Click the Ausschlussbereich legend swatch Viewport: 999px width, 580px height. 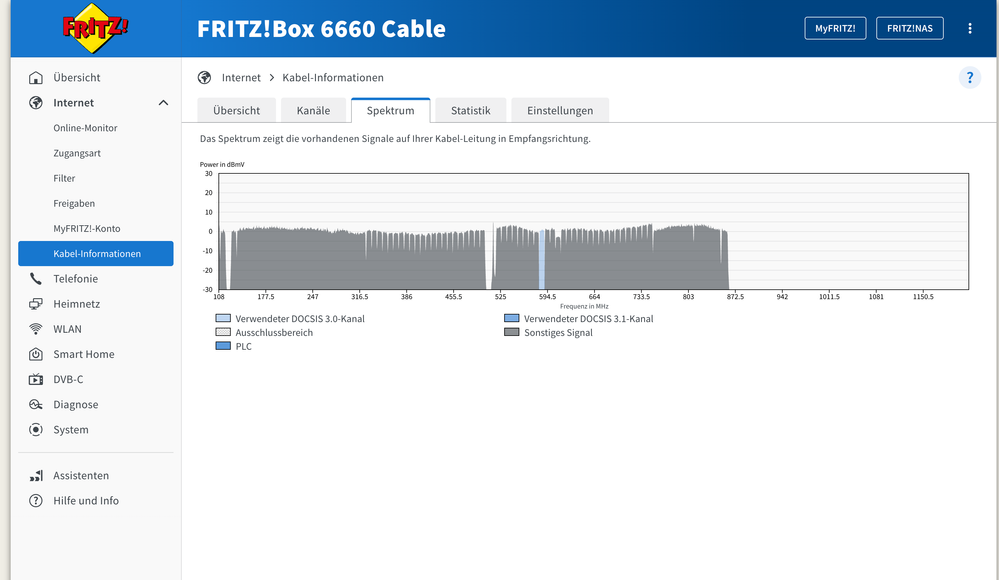click(x=223, y=332)
